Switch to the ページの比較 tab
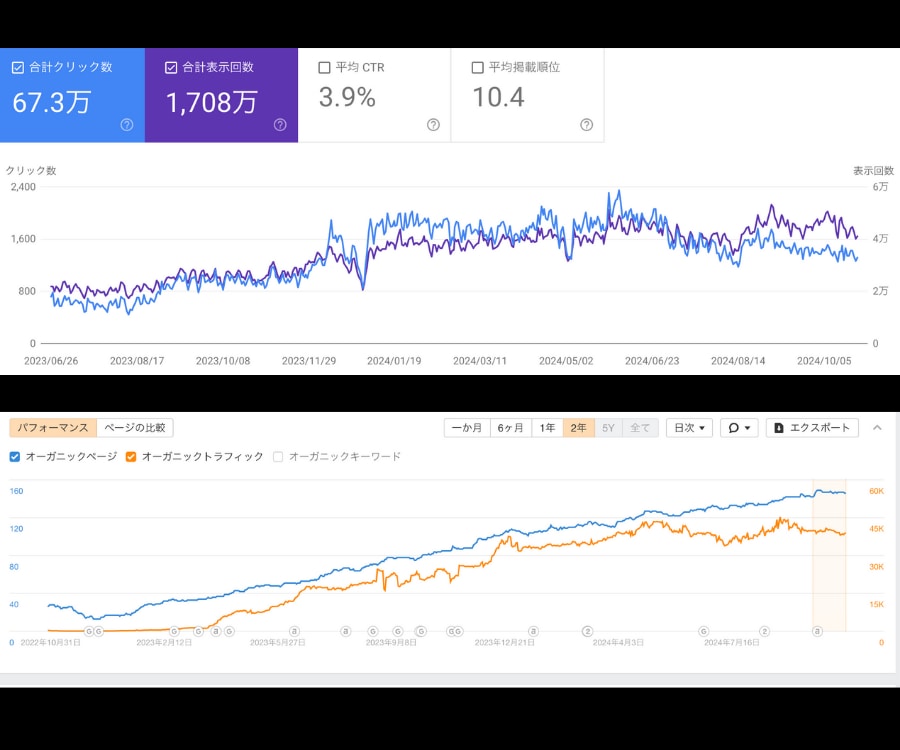The image size is (900, 750). point(135,428)
